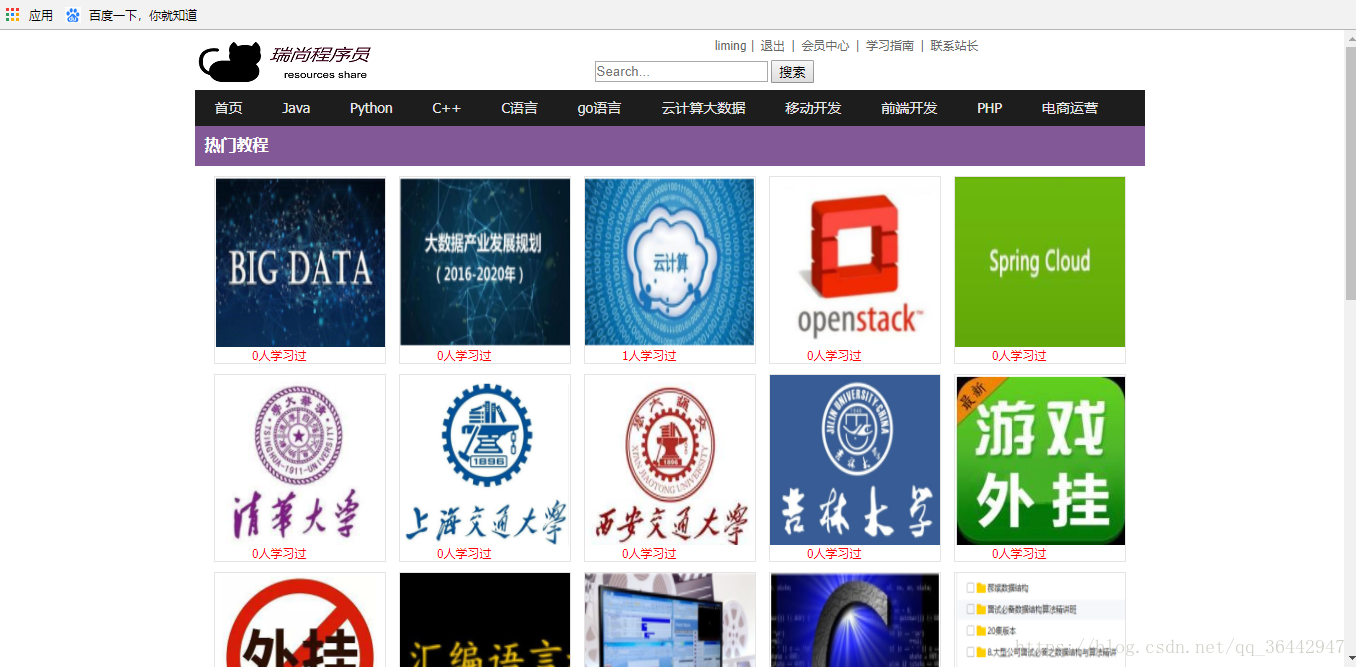The height and width of the screenshot is (667, 1356).
Task: Open the 前端开发 navigation item
Action: point(909,108)
